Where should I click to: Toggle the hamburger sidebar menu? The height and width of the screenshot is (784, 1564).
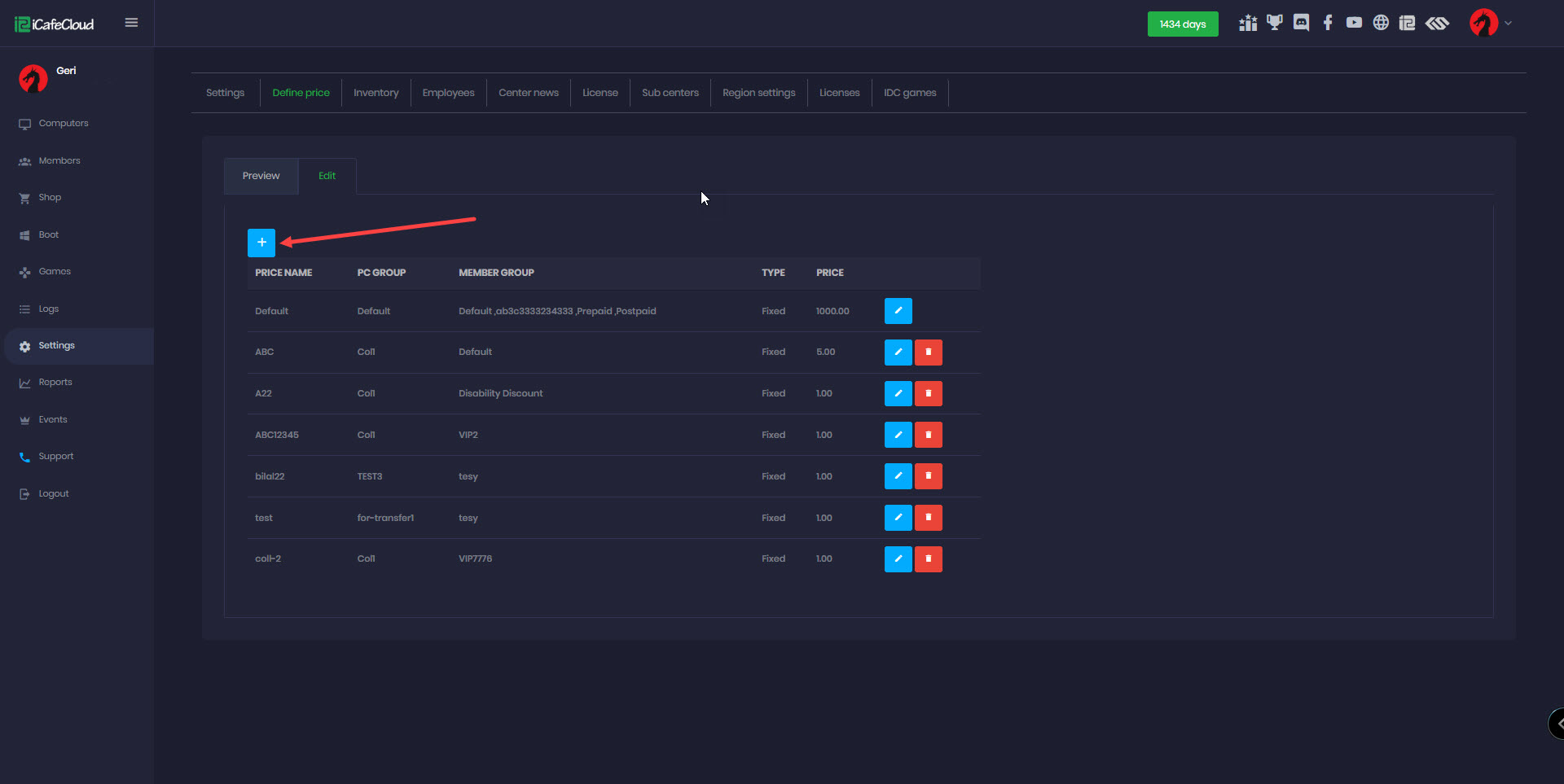(131, 23)
